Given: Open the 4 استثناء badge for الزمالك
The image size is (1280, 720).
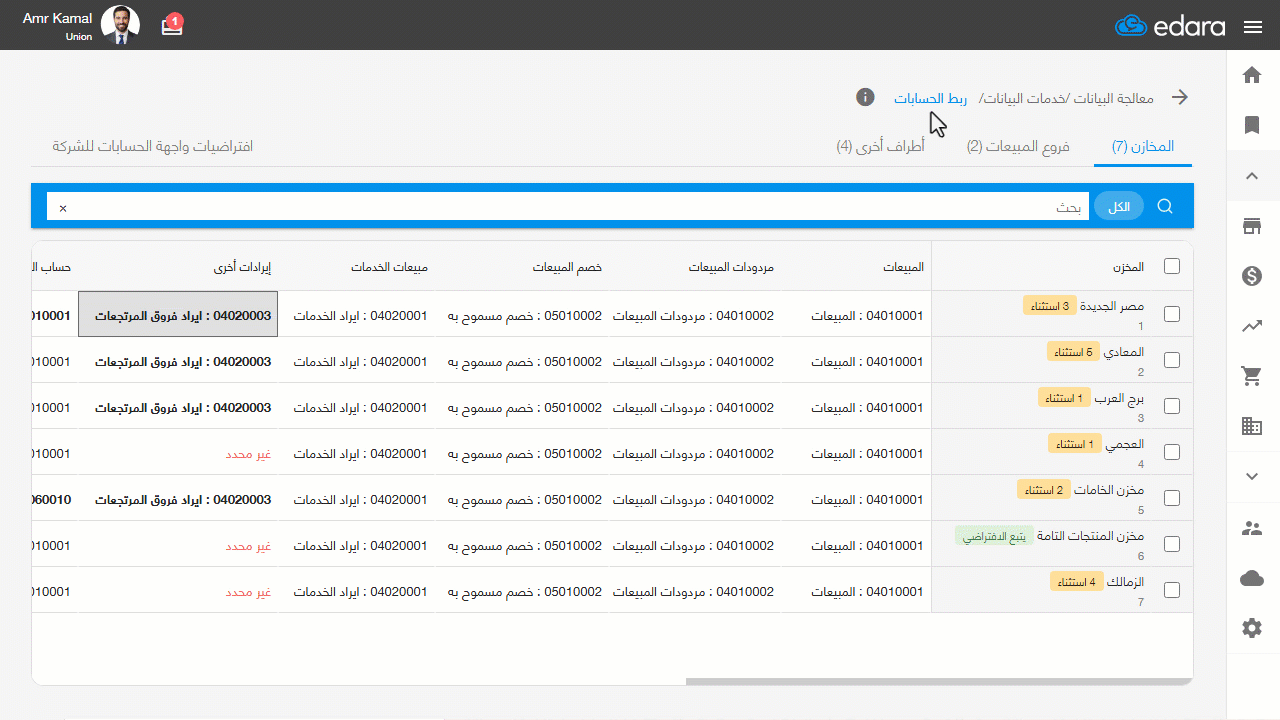Looking at the screenshot, I should 1076,582.
